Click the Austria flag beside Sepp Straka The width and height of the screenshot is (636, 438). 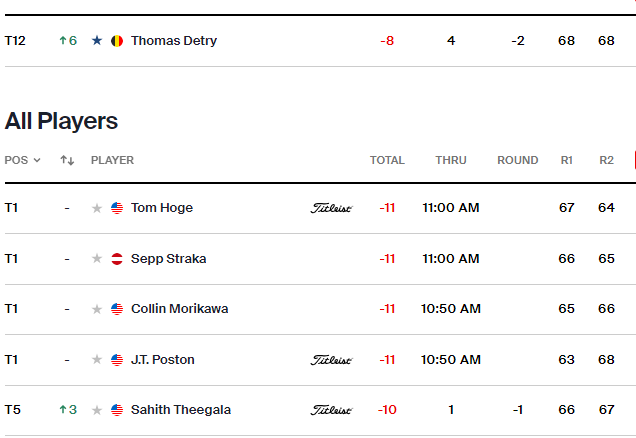pos(117,259)
